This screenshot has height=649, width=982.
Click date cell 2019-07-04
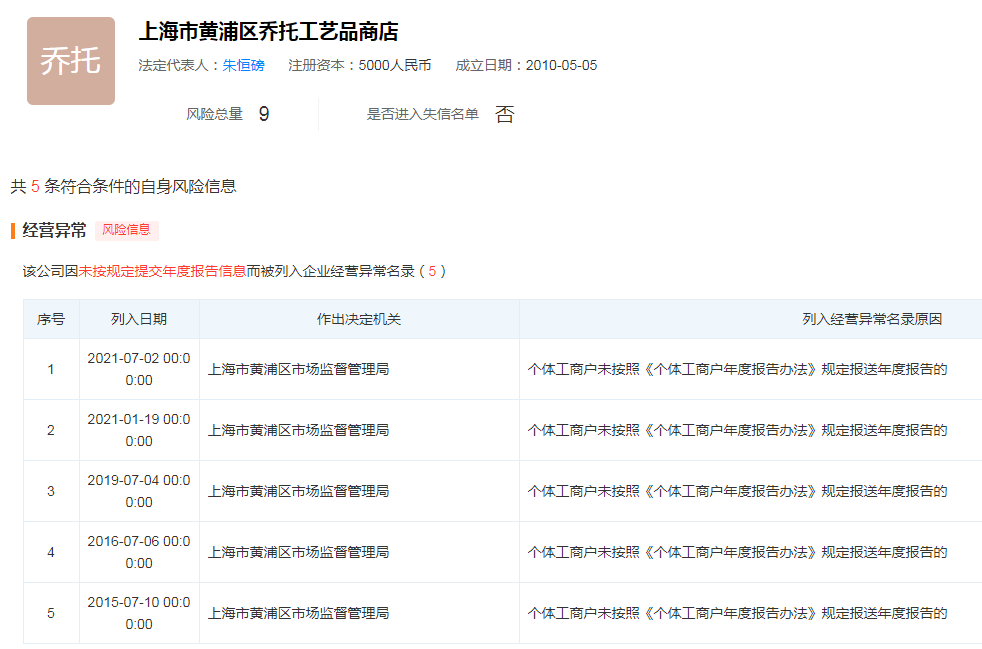point(139,491)
